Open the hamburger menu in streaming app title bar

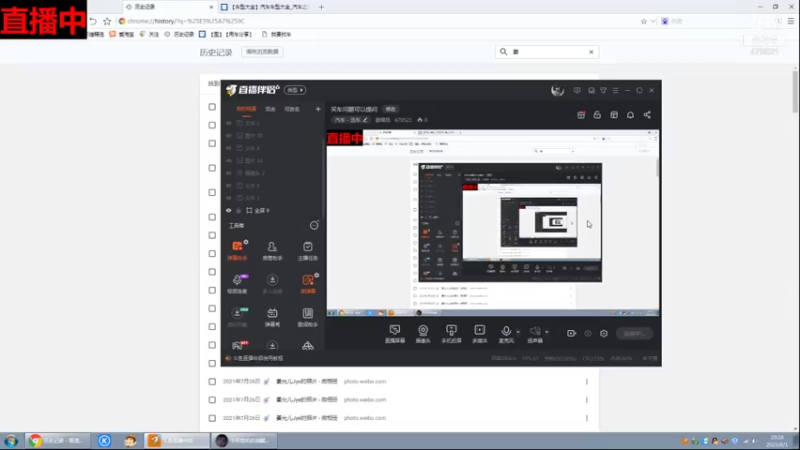point(615,90)
